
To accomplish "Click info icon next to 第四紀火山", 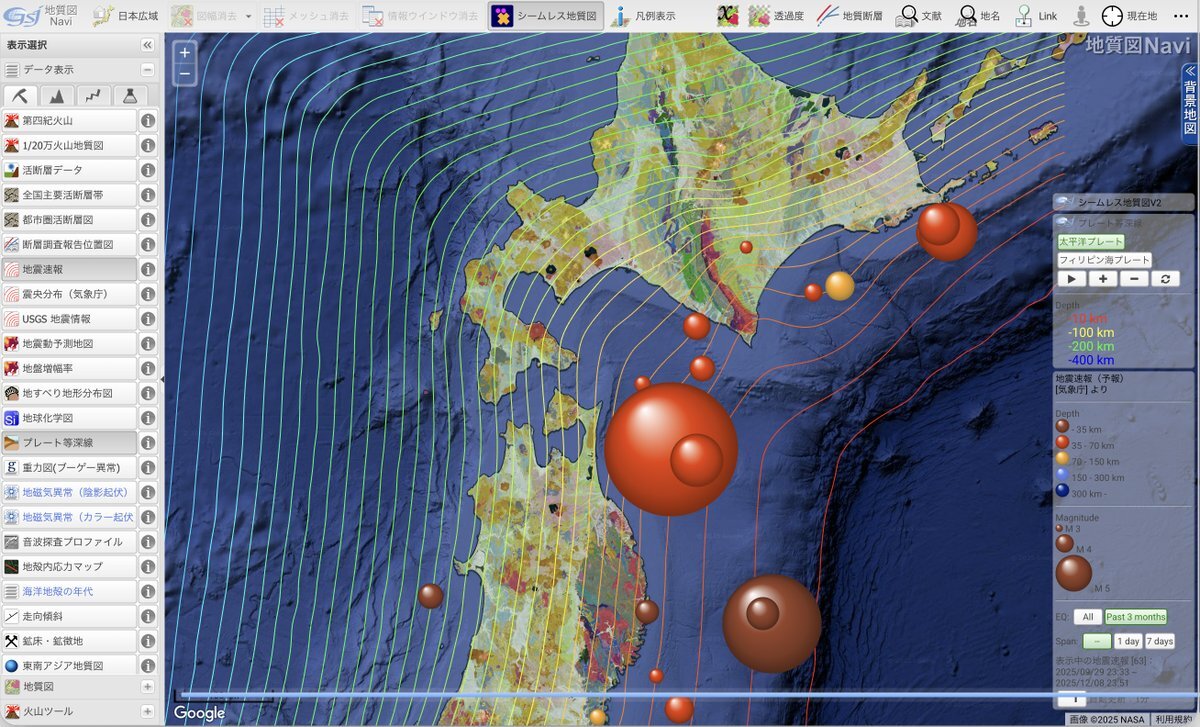I will 147,121.
